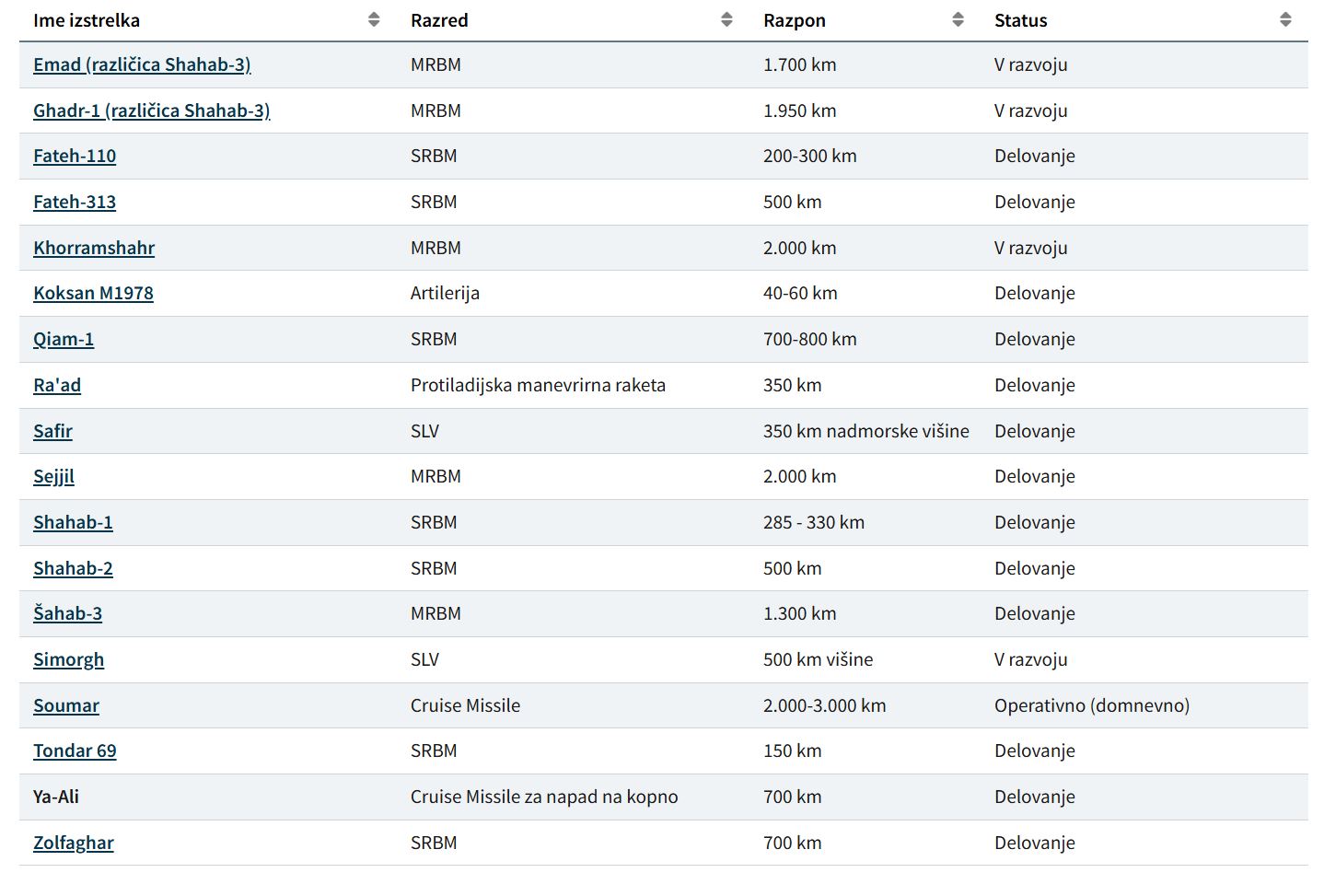The height and width of the screenshot is (896, 1324).
Task: Open Fateh-110 link
Action: coord(75,156)
